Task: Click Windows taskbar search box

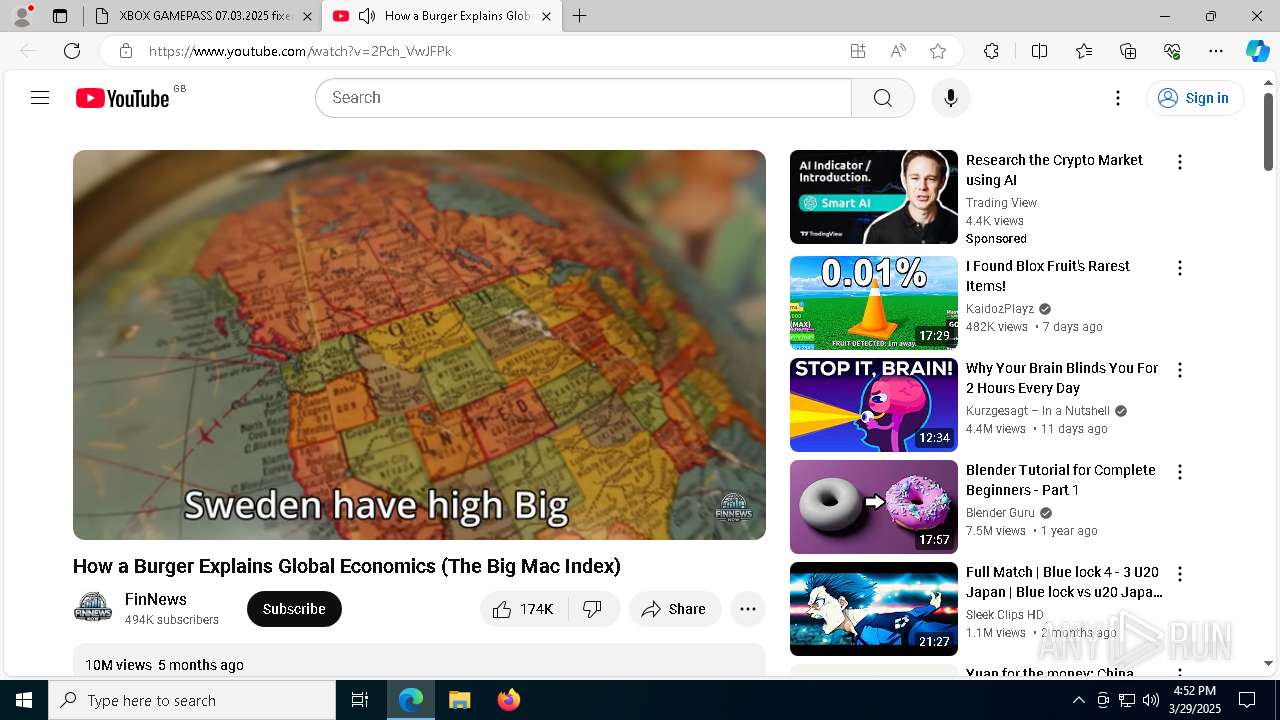Action: pyautogui.click(x=192, y=700)
